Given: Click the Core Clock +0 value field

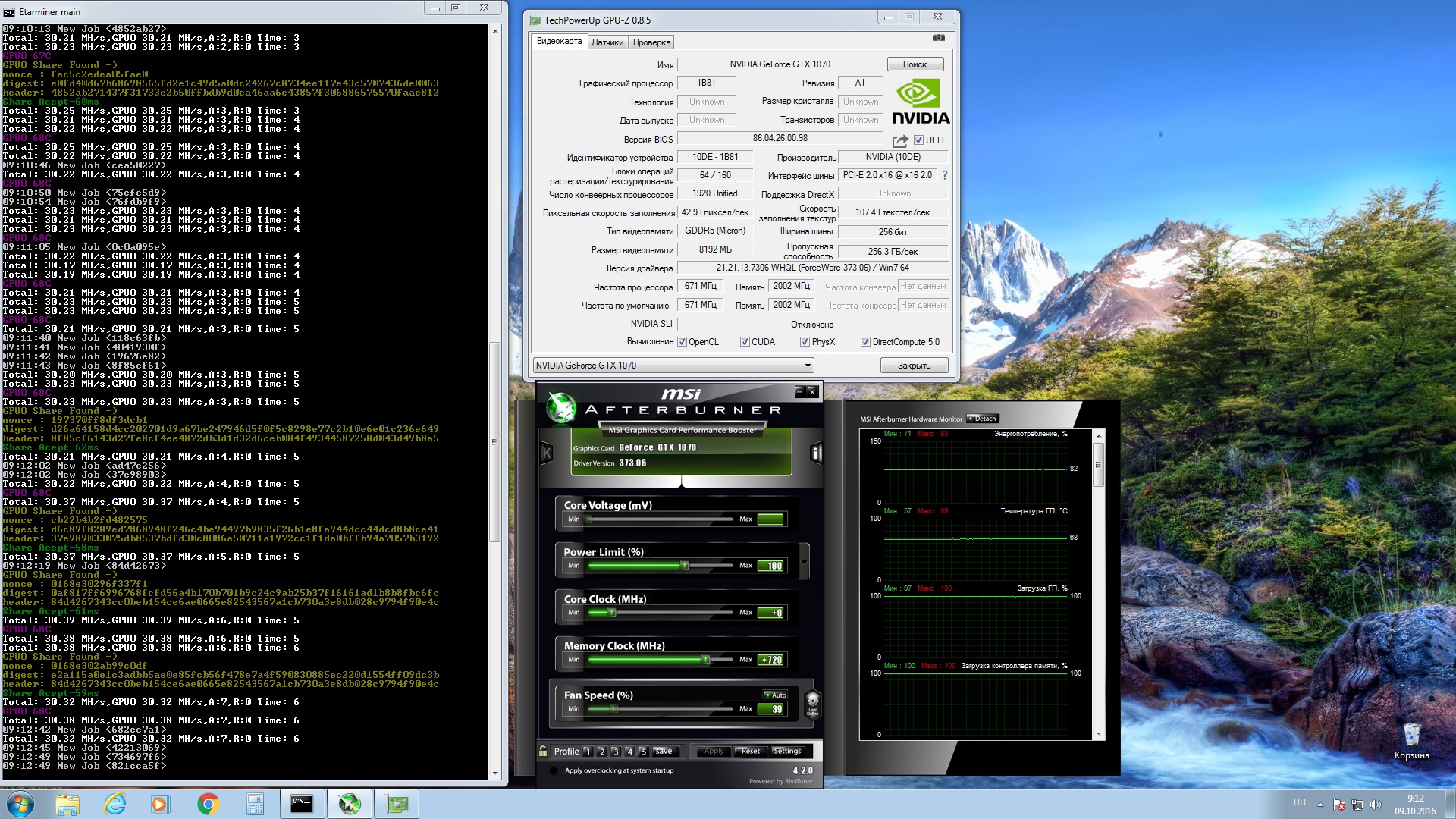Looking at the screenshot, I should tap(772, 613).
